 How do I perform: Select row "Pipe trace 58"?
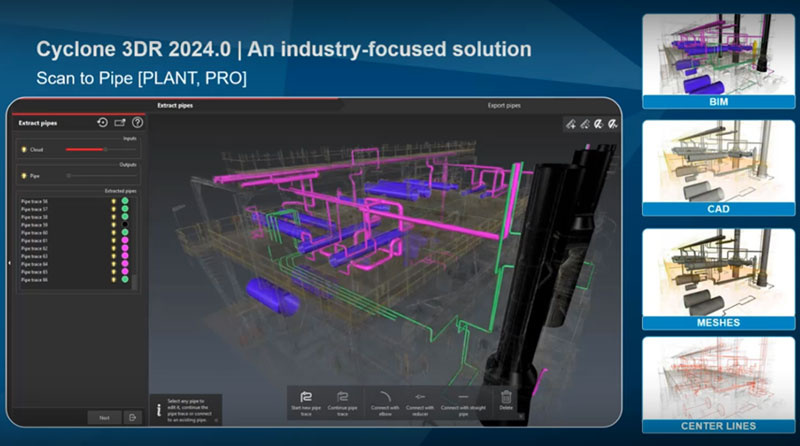point(74,217)
